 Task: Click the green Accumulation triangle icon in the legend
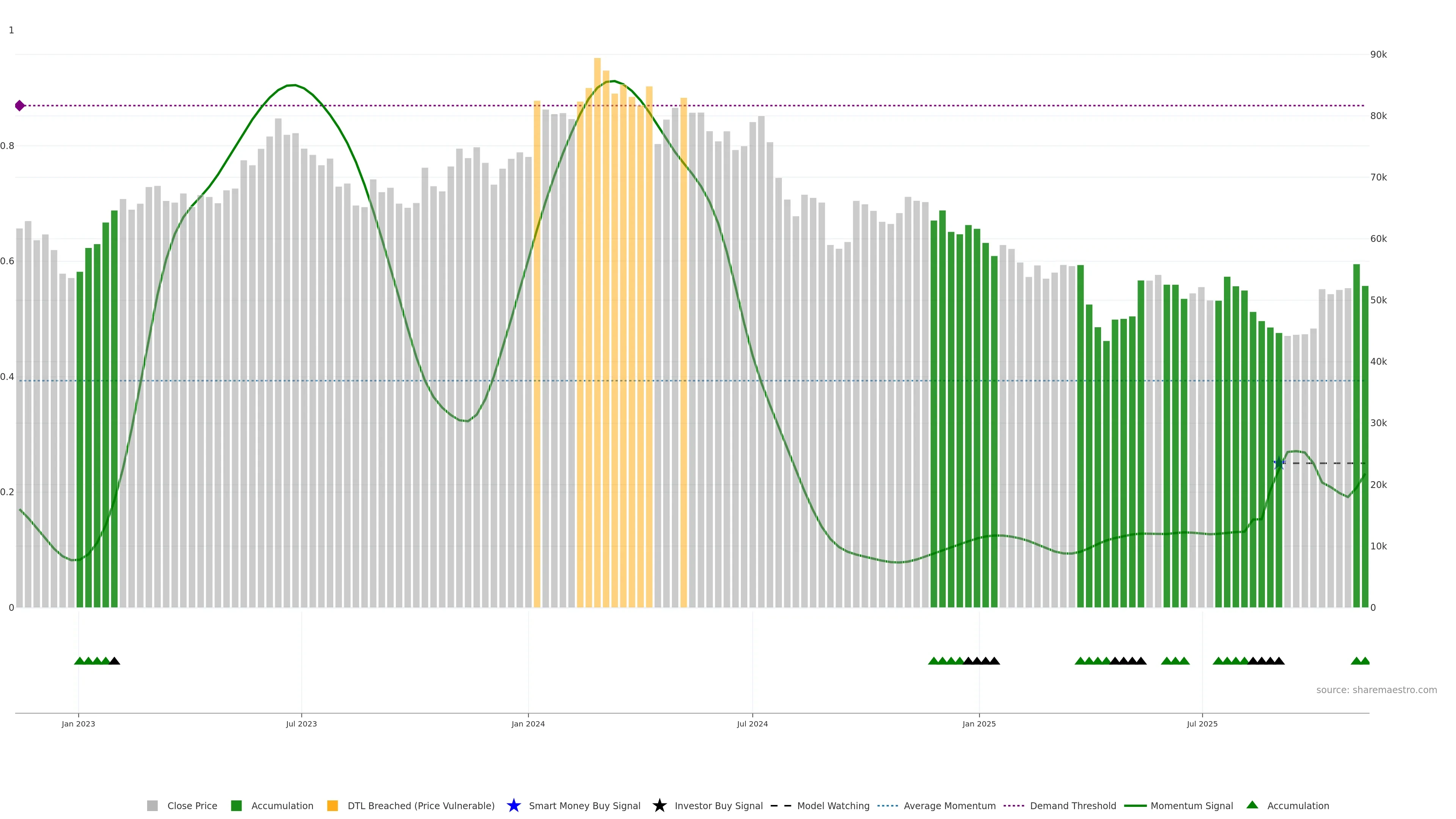(1252, 805)
